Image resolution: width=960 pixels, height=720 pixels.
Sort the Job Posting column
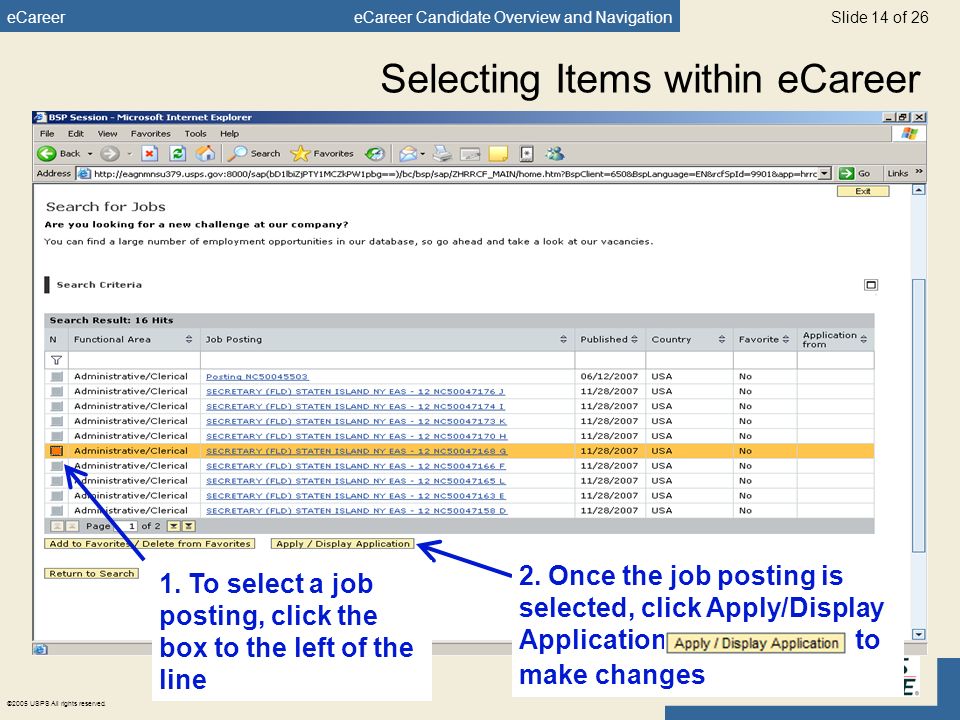pyautogui.click(x=563, y=339)
